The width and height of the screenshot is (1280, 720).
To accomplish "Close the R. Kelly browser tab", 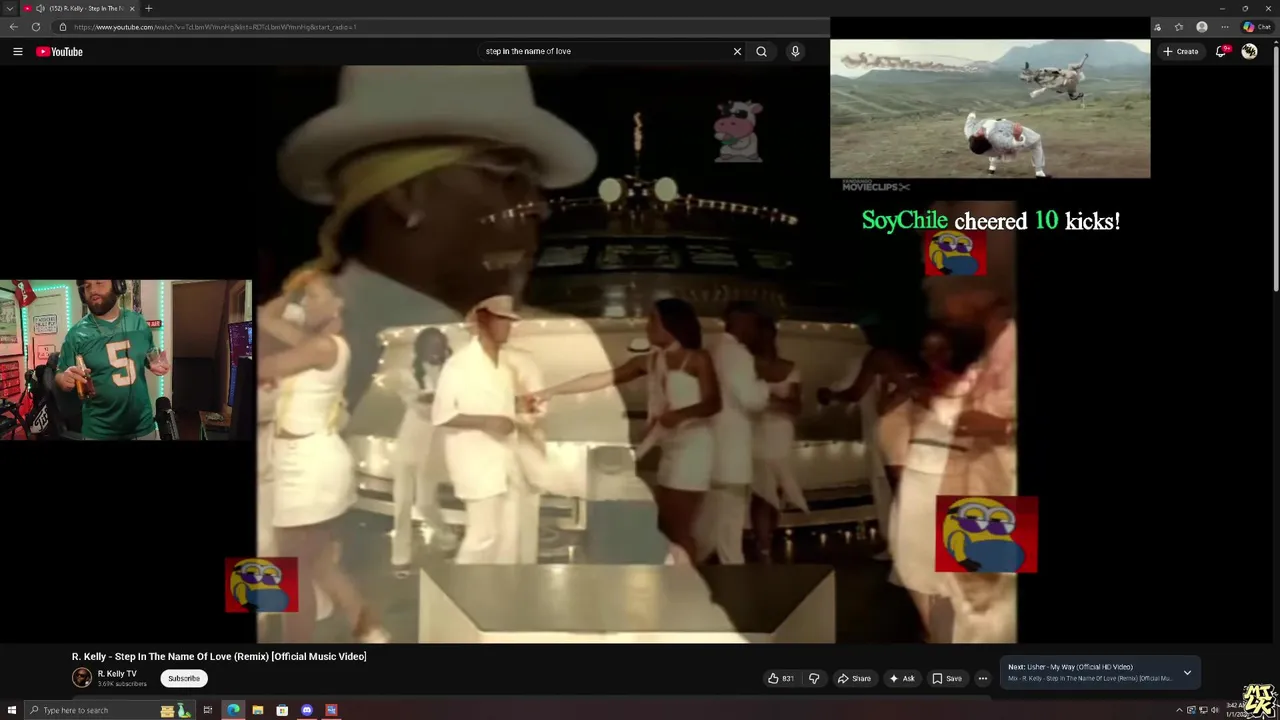I will point(132,8).
